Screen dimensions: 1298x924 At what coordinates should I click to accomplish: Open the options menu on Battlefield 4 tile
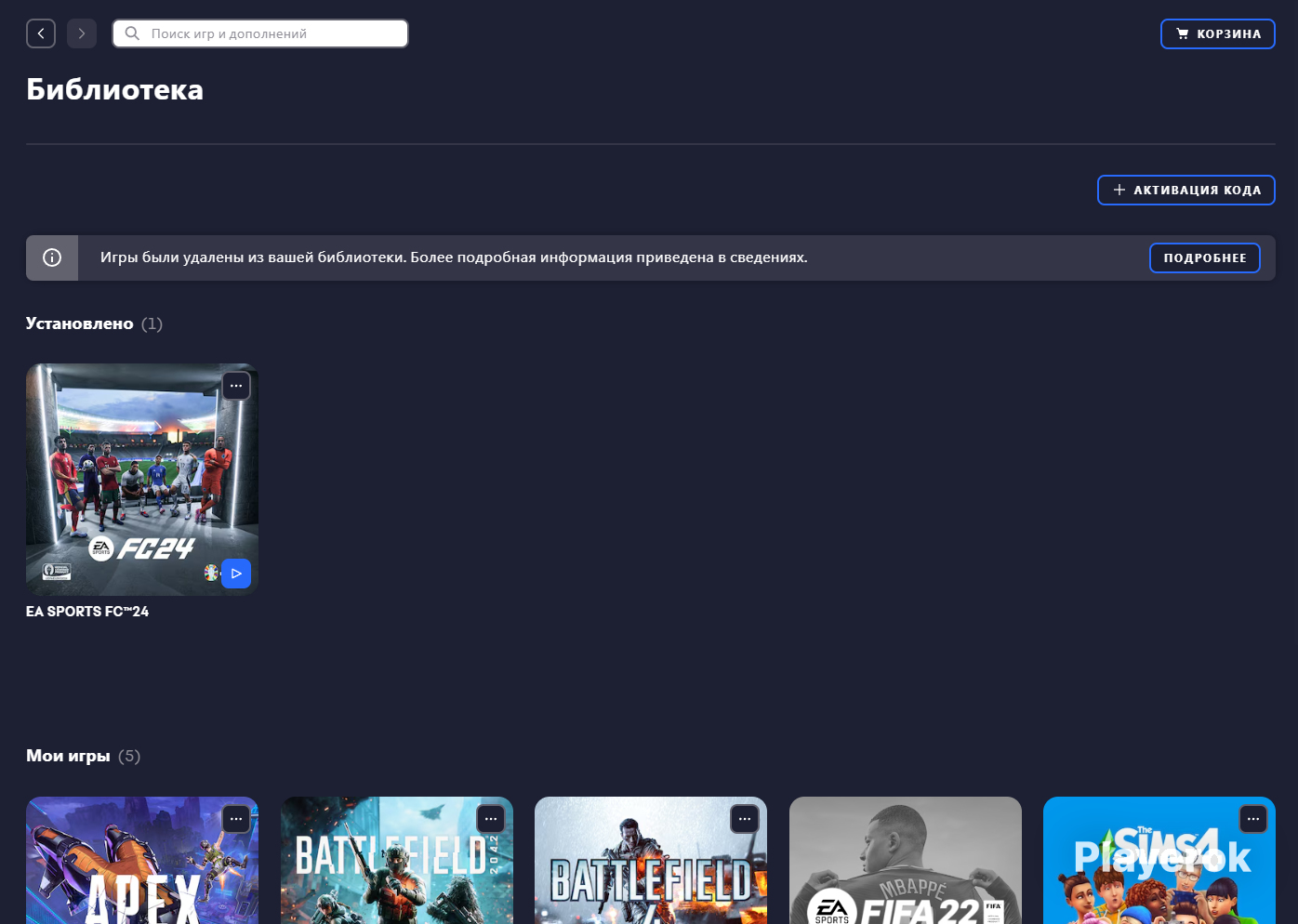[x=745, y=819]
